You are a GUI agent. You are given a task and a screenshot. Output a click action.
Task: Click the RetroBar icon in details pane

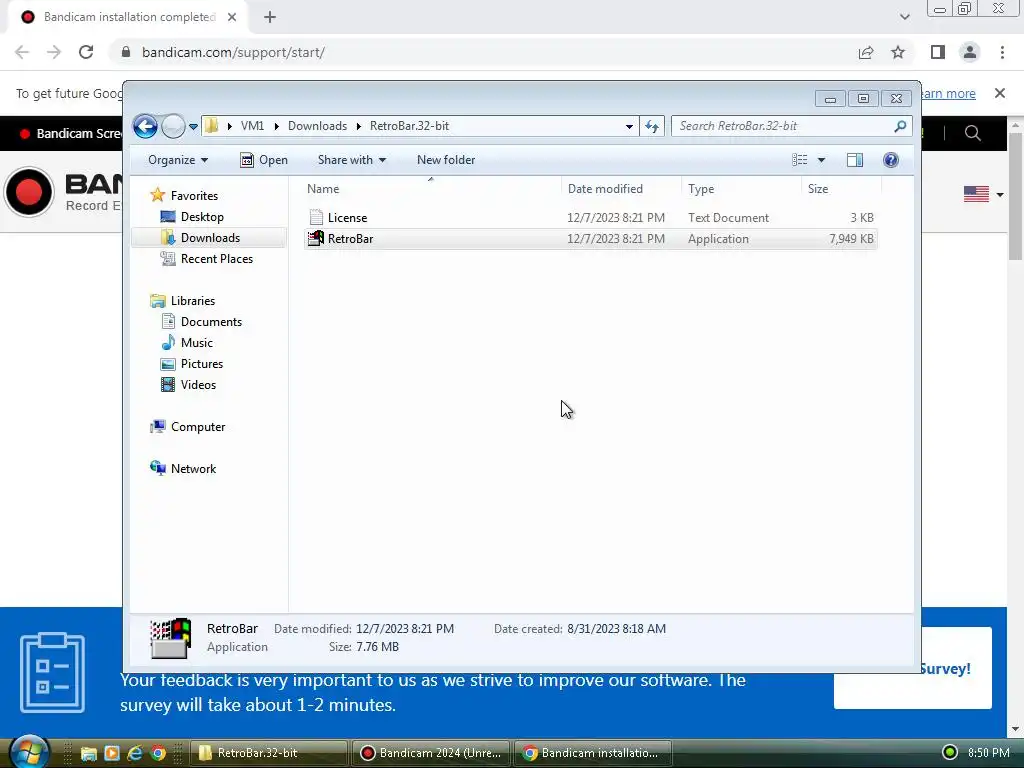coord(170,638)
